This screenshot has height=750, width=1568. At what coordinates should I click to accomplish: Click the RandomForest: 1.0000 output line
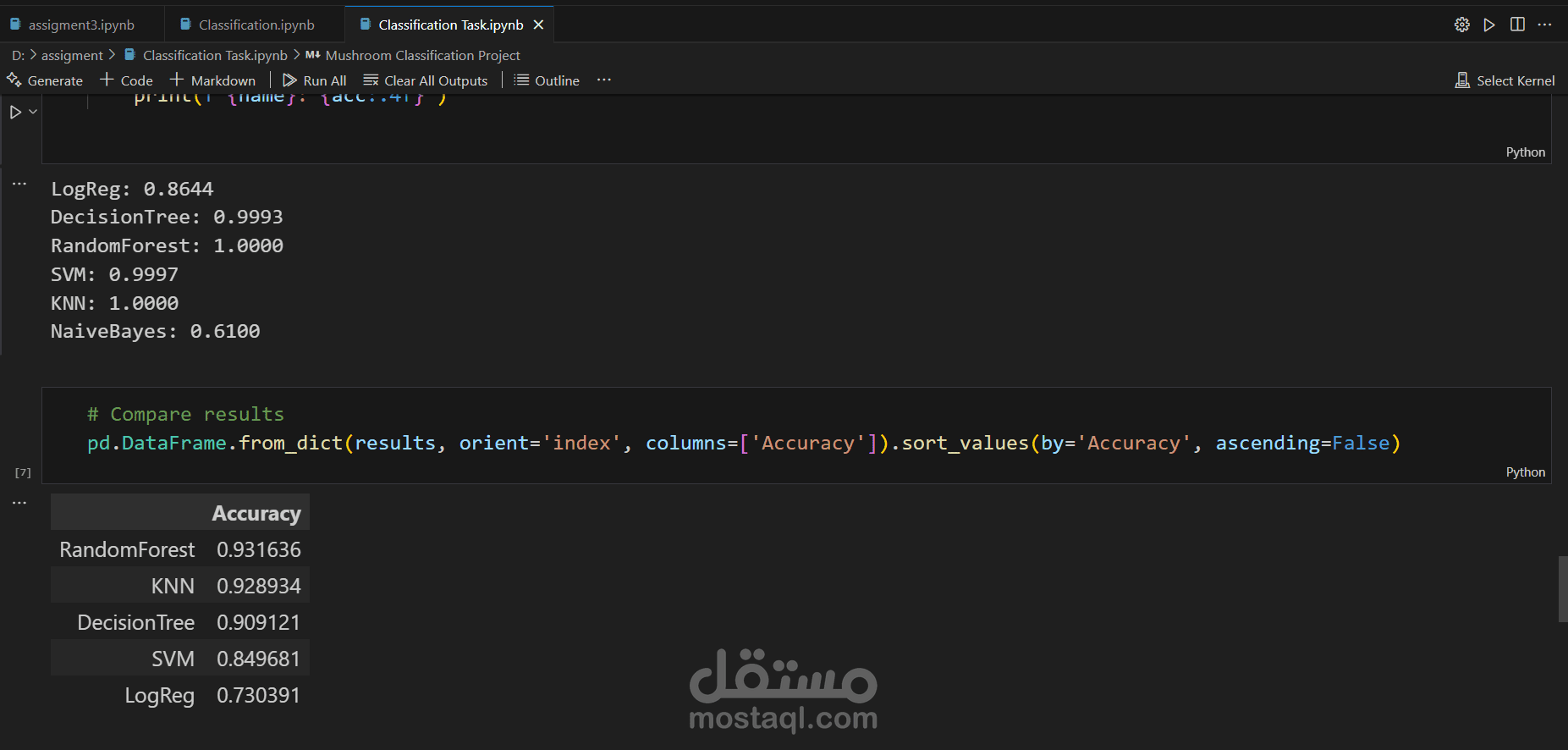pos(167,245)
